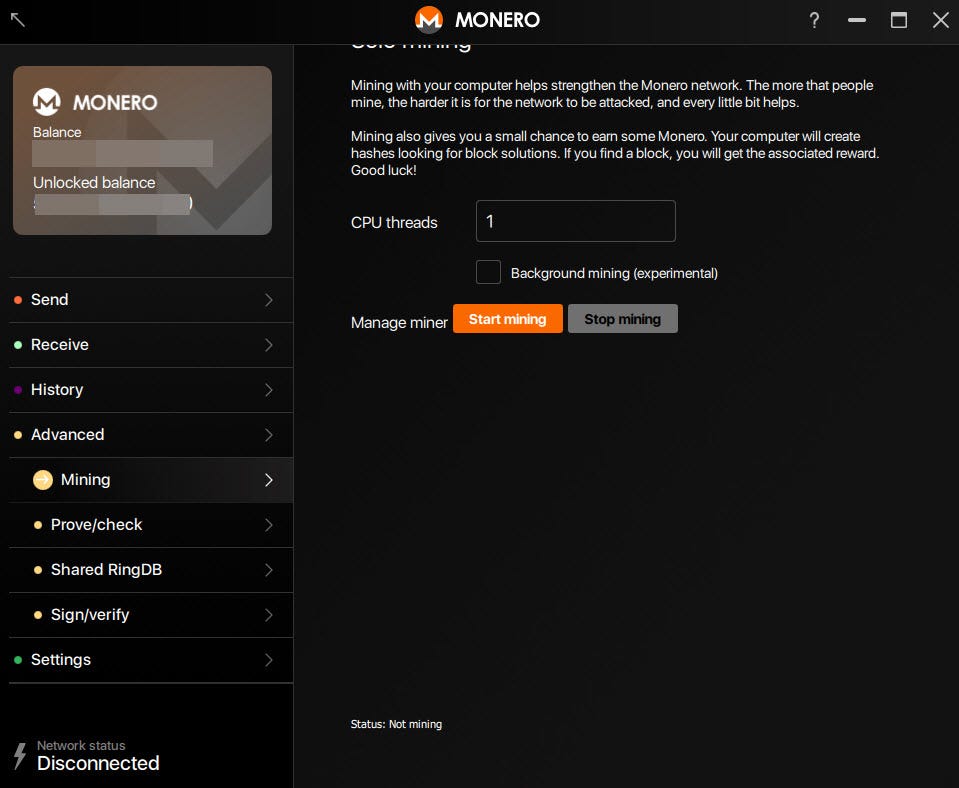Click the dot beside Prove/check

point(38,525)
